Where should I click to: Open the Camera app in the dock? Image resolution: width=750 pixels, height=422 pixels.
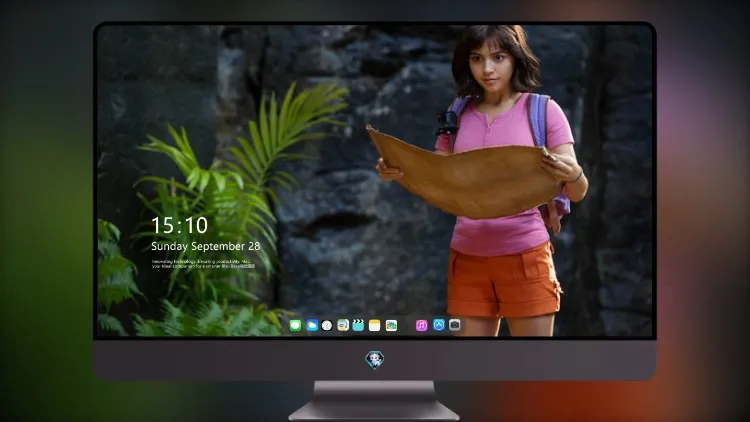coord(455,325)
